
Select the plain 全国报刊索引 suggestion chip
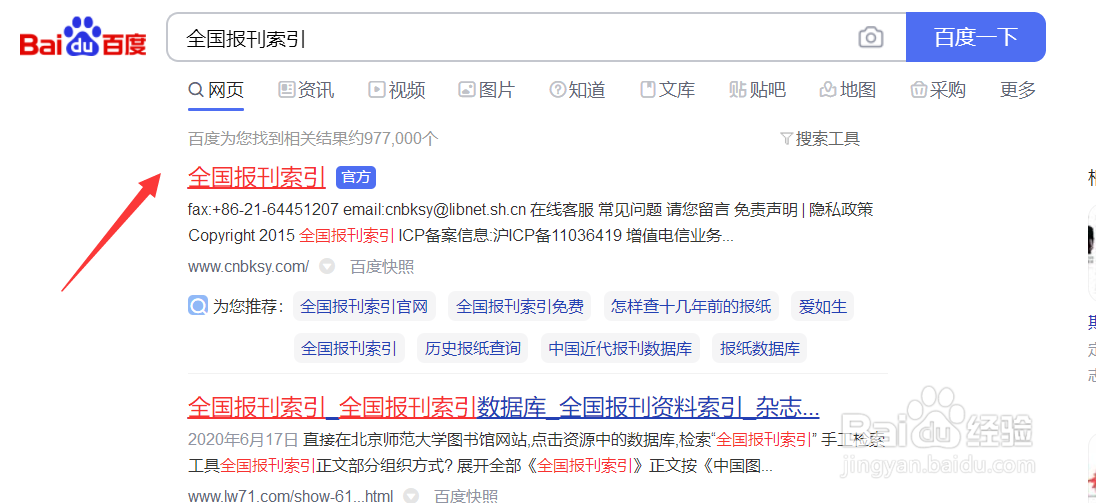(349, 348)
